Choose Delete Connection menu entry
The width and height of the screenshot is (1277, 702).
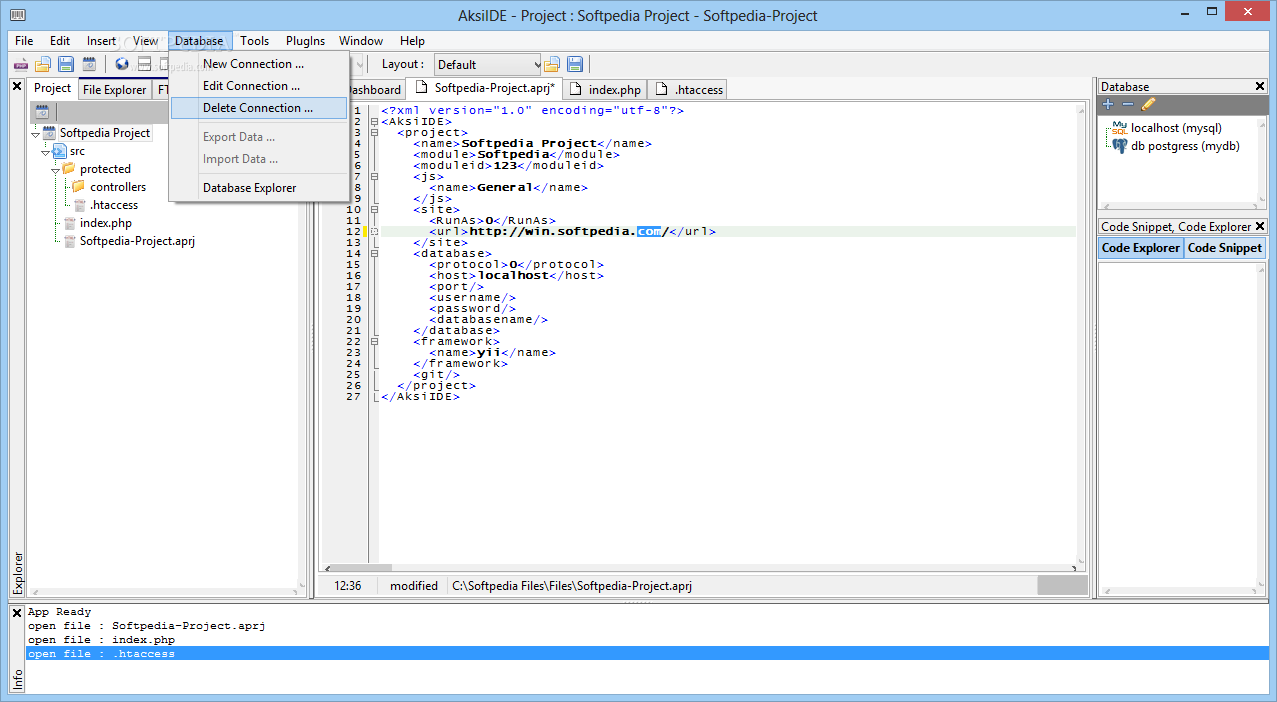pyautogui.click(x=259, y=108)
